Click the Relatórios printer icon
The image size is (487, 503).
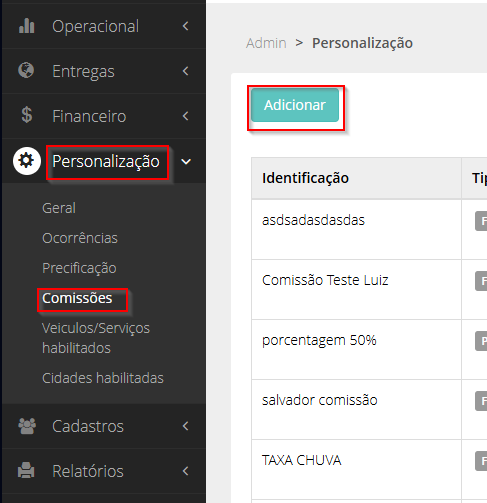[26, 470]
